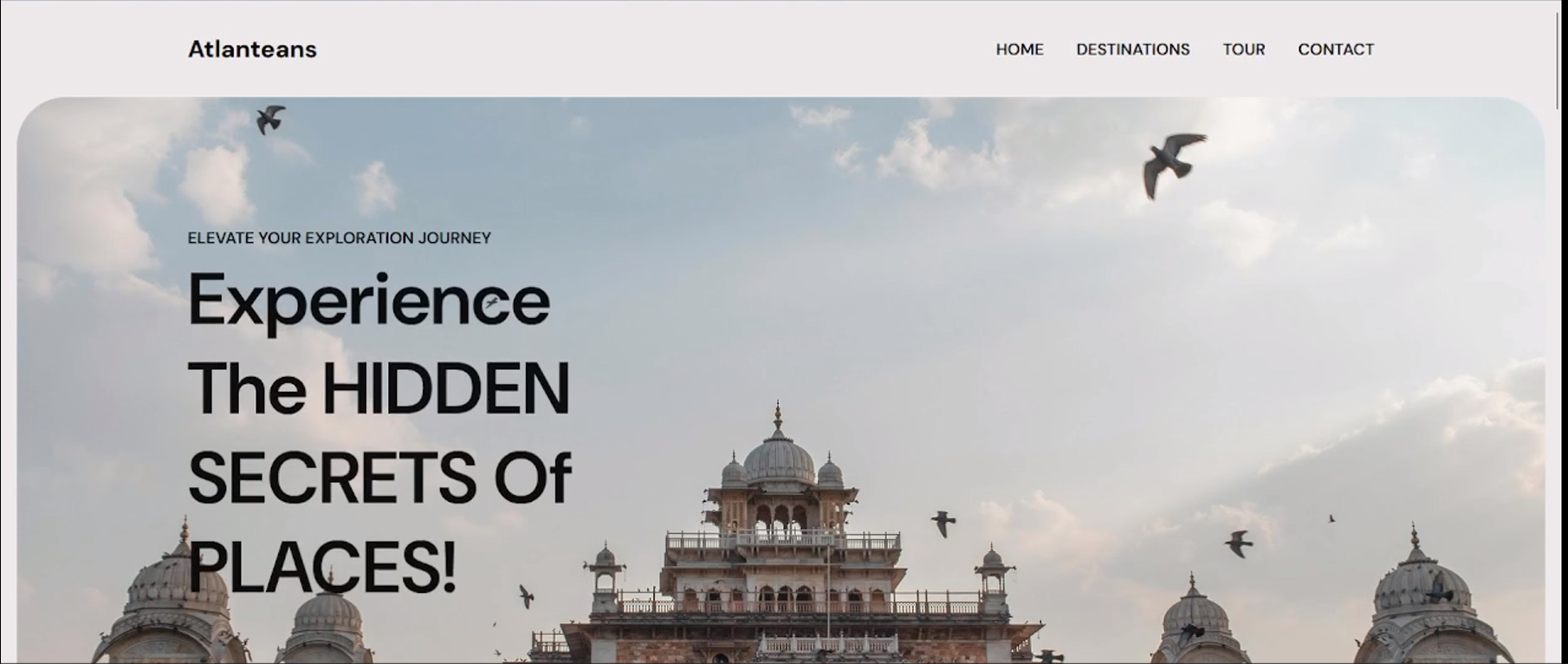The height and width of the screenshot is (664, 1568).
Task: Click the word 'Experience' in the headline
Action: [x=369, y=301]
